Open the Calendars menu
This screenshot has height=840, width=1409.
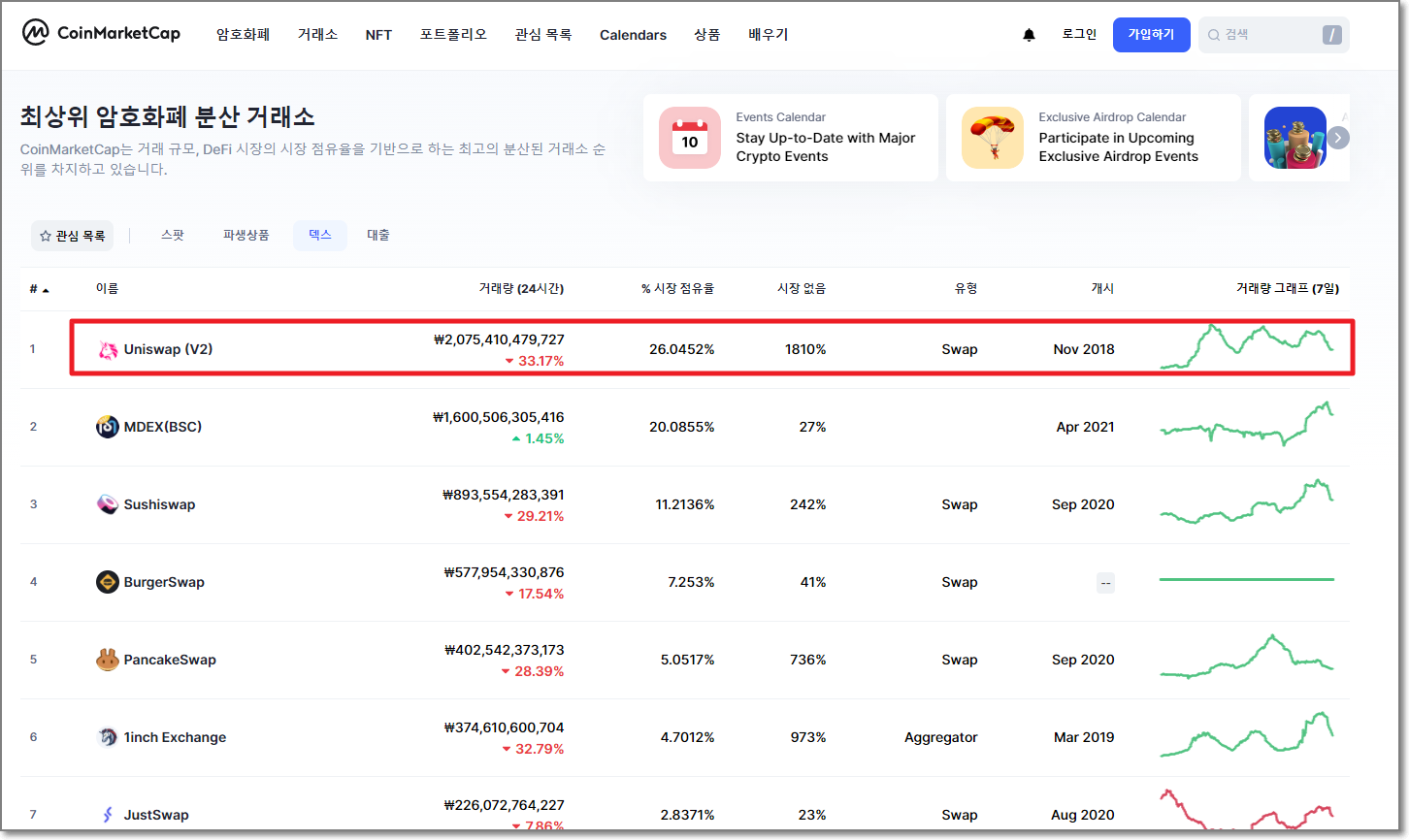(633, 35)
